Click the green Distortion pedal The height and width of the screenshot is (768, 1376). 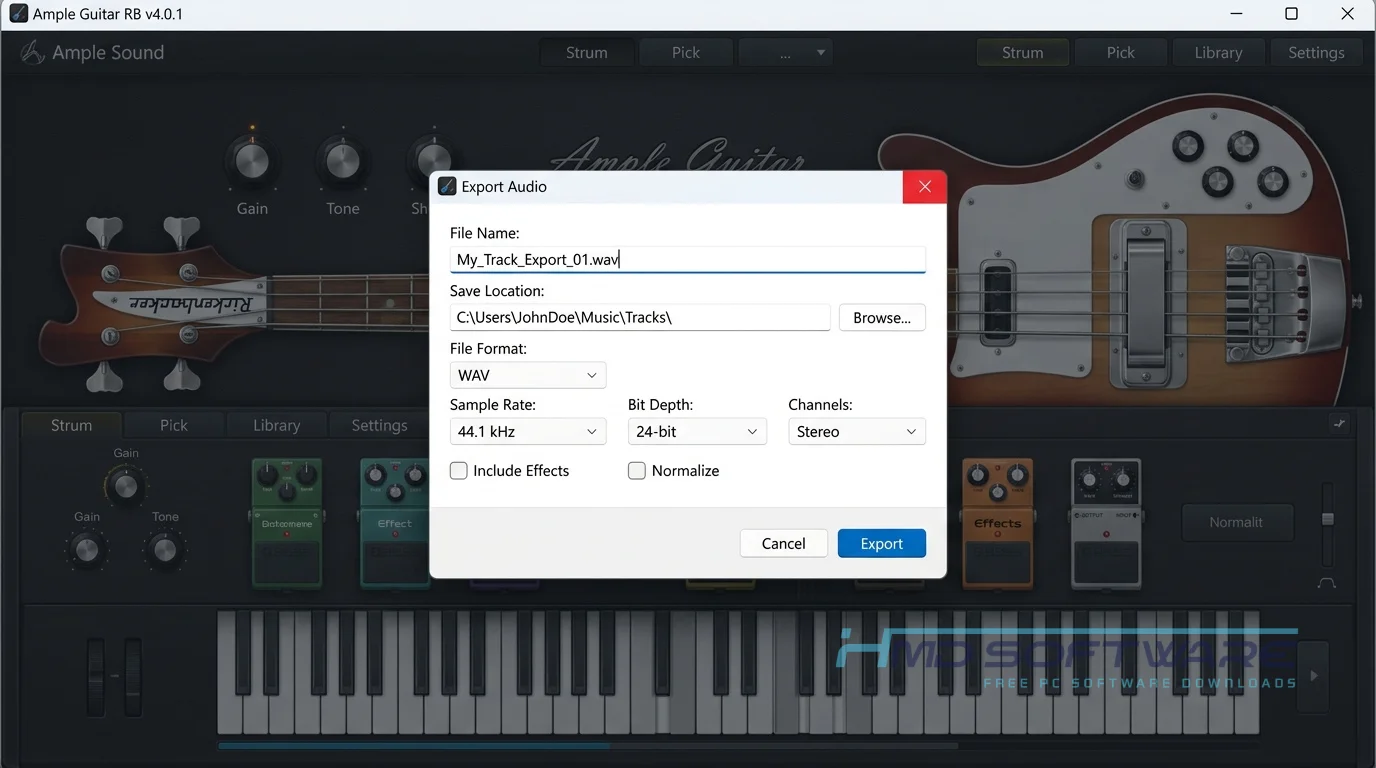click(287, 522)
